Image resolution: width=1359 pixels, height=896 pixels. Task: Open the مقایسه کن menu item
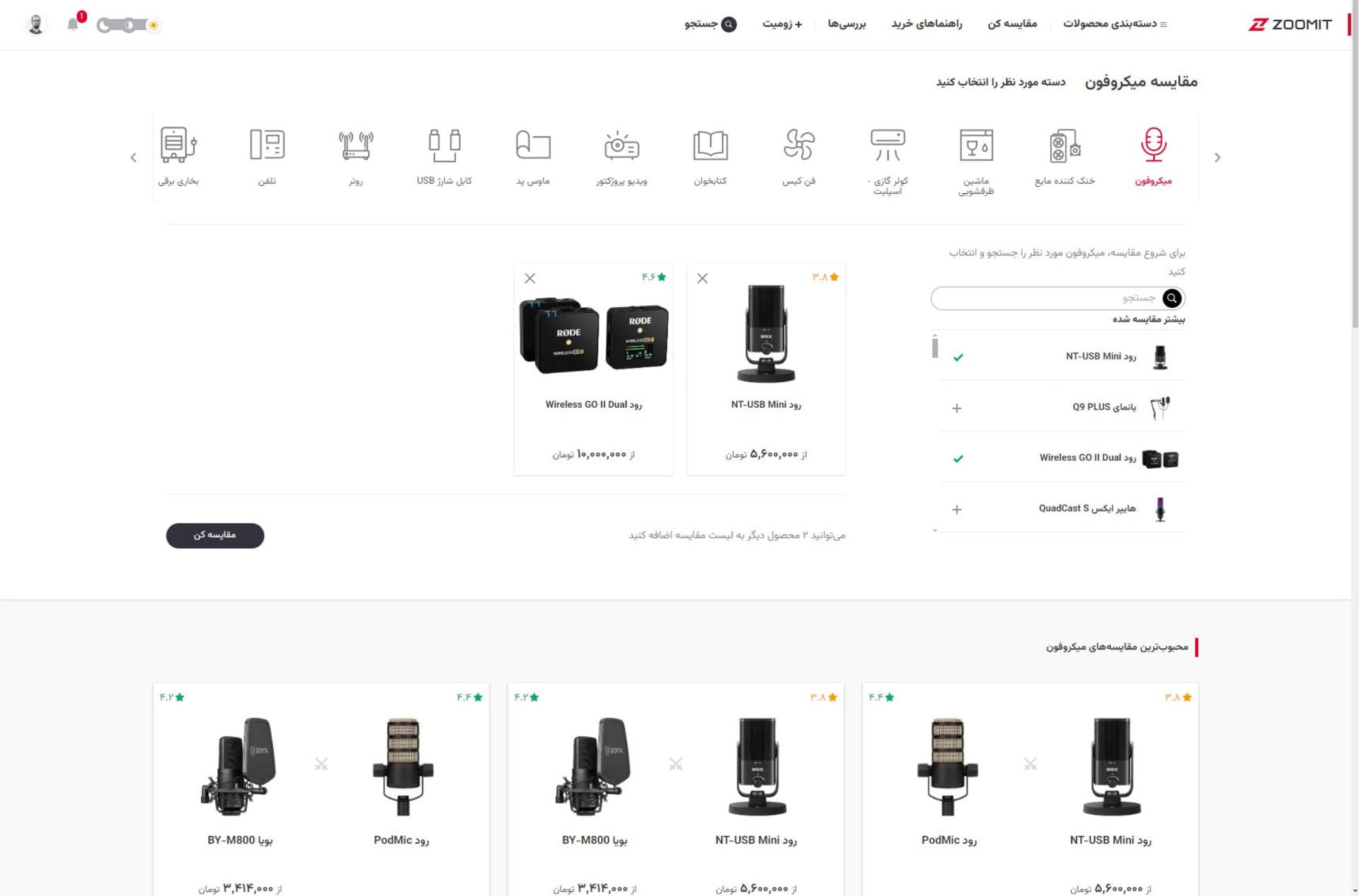pos(1012,24)
